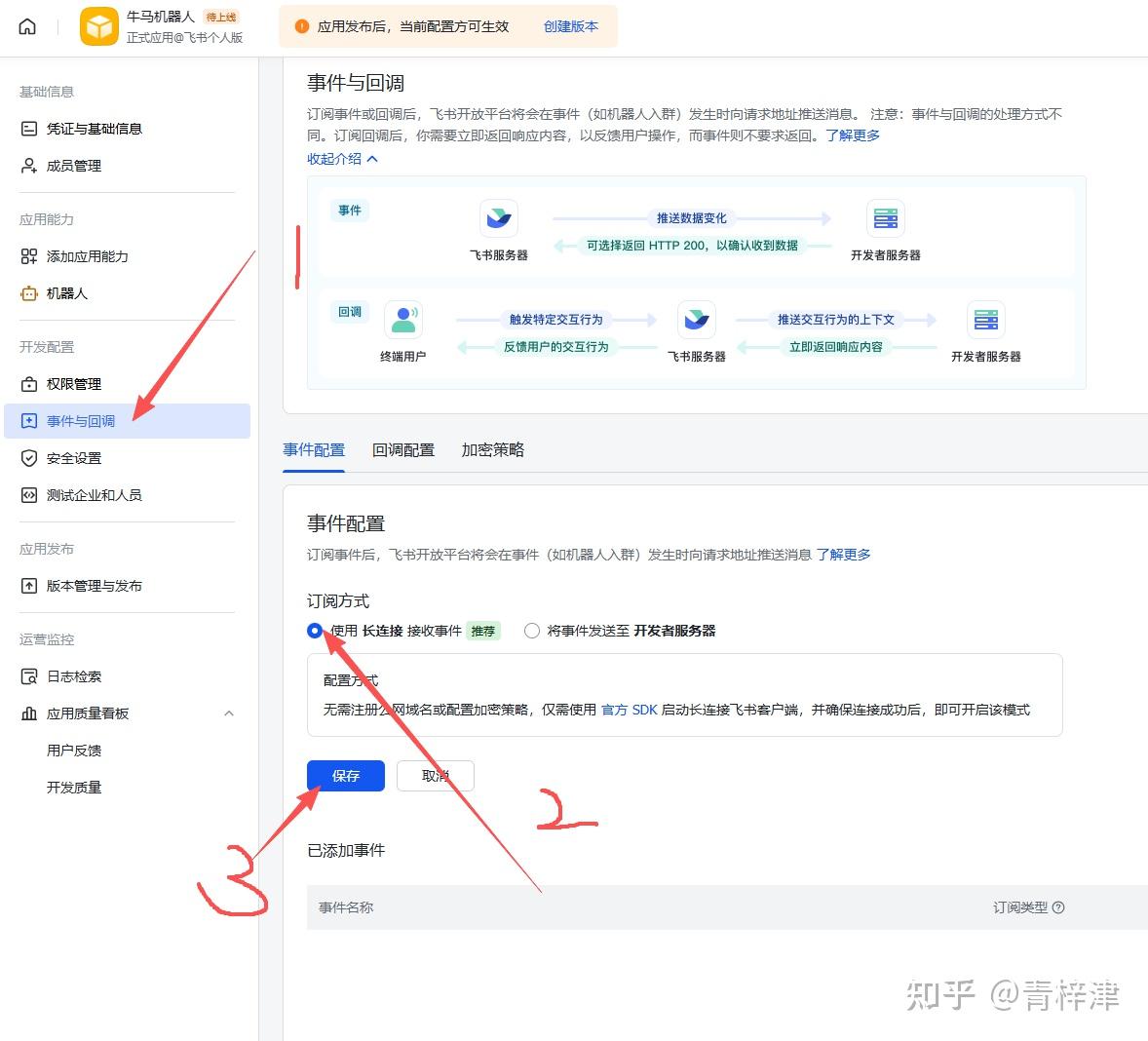Click the blue 保存 button

346,776
